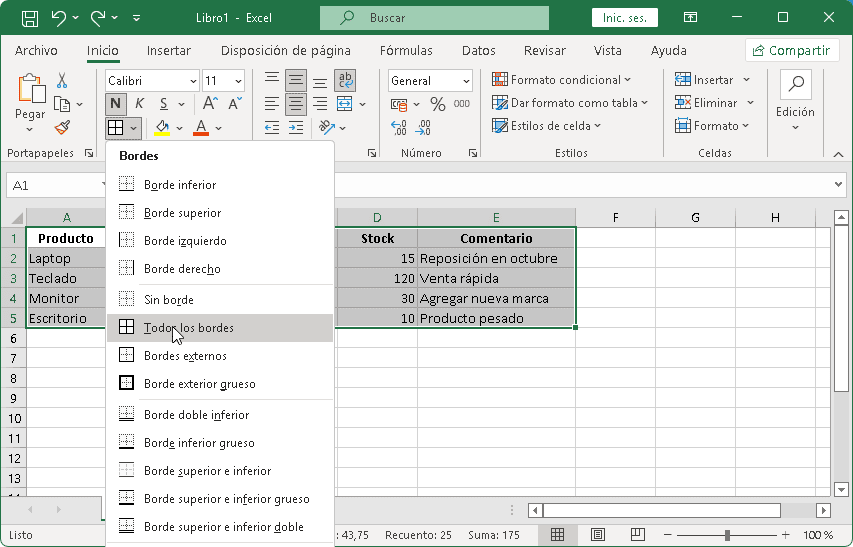
Task: Click the percent style icon
Action: point(437,104)
